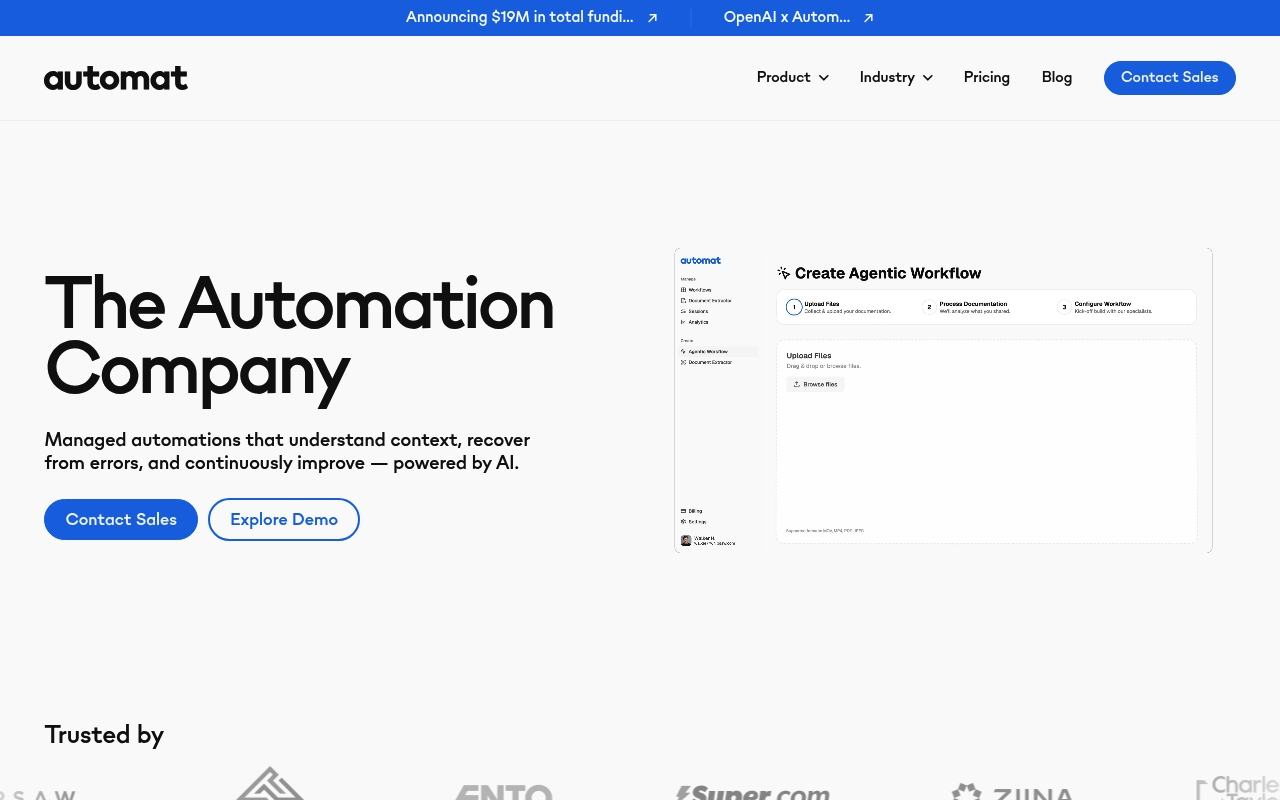
Task: Click the arrow icon beside funding announcement
Action: [653, 18]
